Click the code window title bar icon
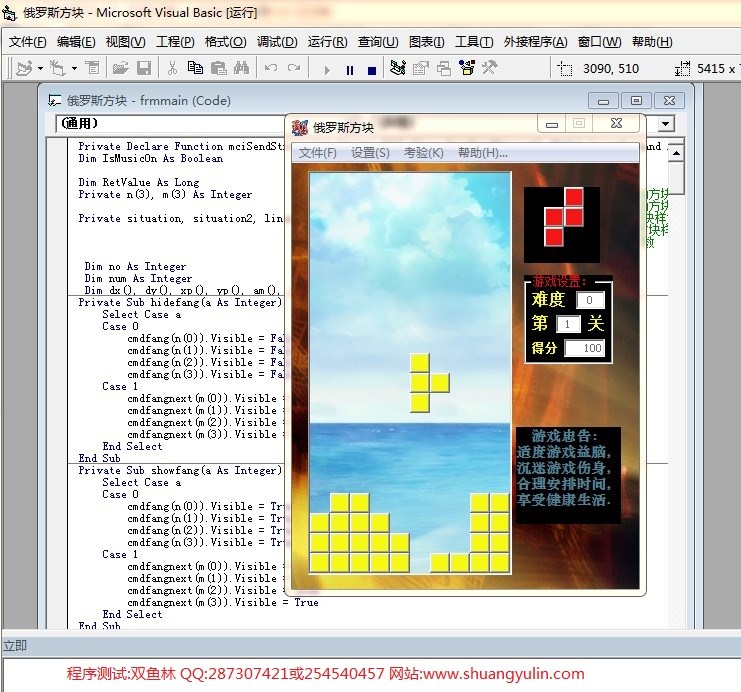The height and width of the screenshot is (692, 741). click(55, 100)
